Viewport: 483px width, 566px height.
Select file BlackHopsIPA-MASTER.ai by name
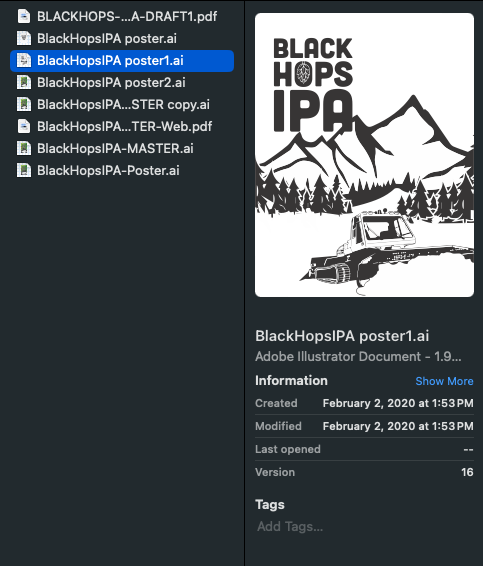[115, 149]
